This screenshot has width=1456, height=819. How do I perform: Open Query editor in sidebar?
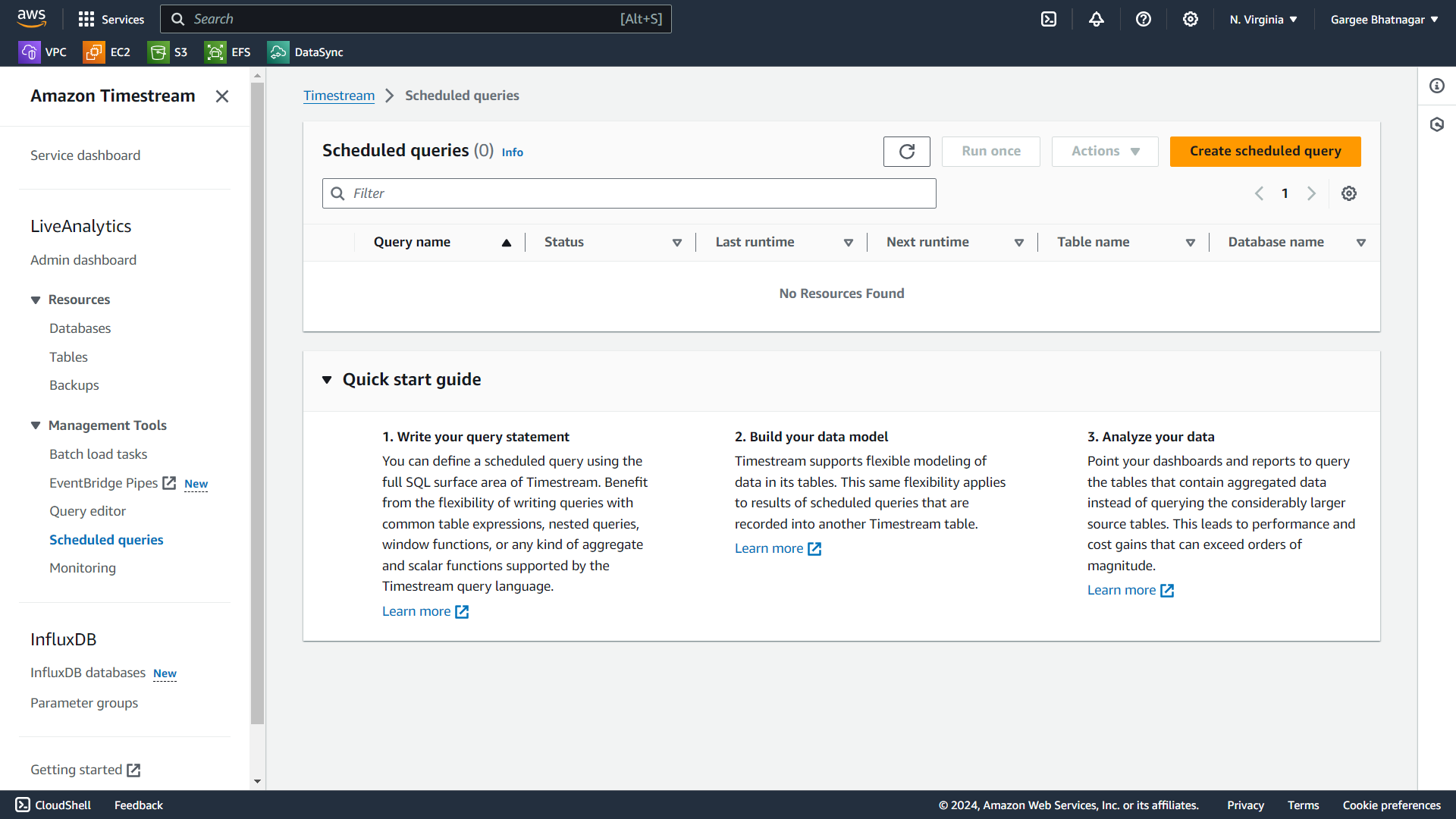[x=87, y=511]
